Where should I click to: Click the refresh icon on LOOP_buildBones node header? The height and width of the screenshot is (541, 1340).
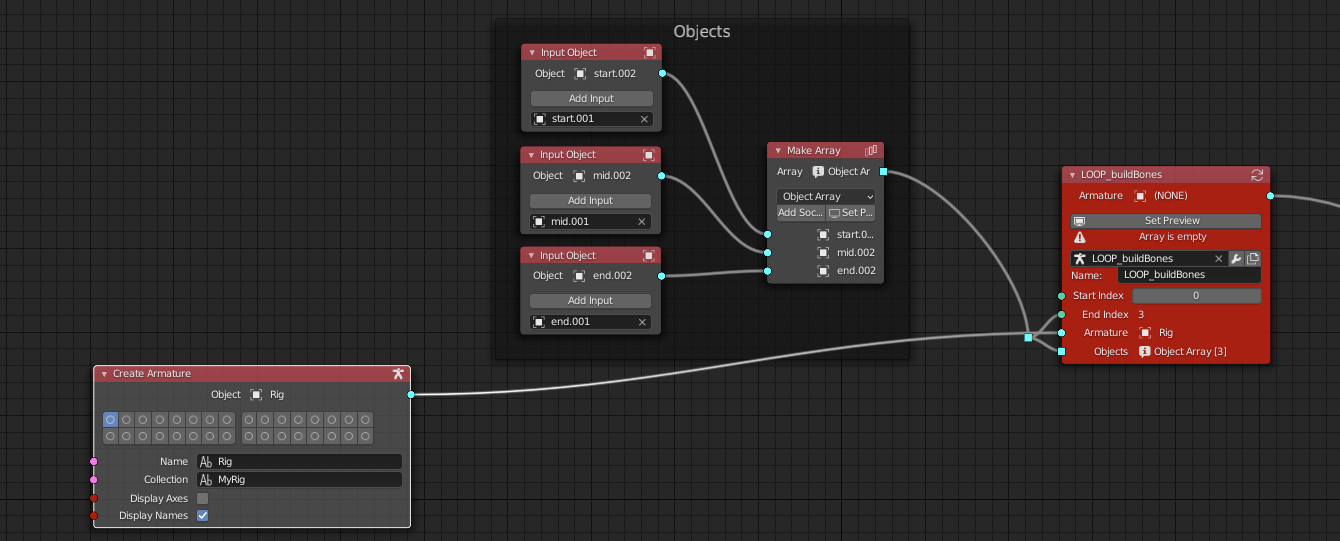(1257, 175)
